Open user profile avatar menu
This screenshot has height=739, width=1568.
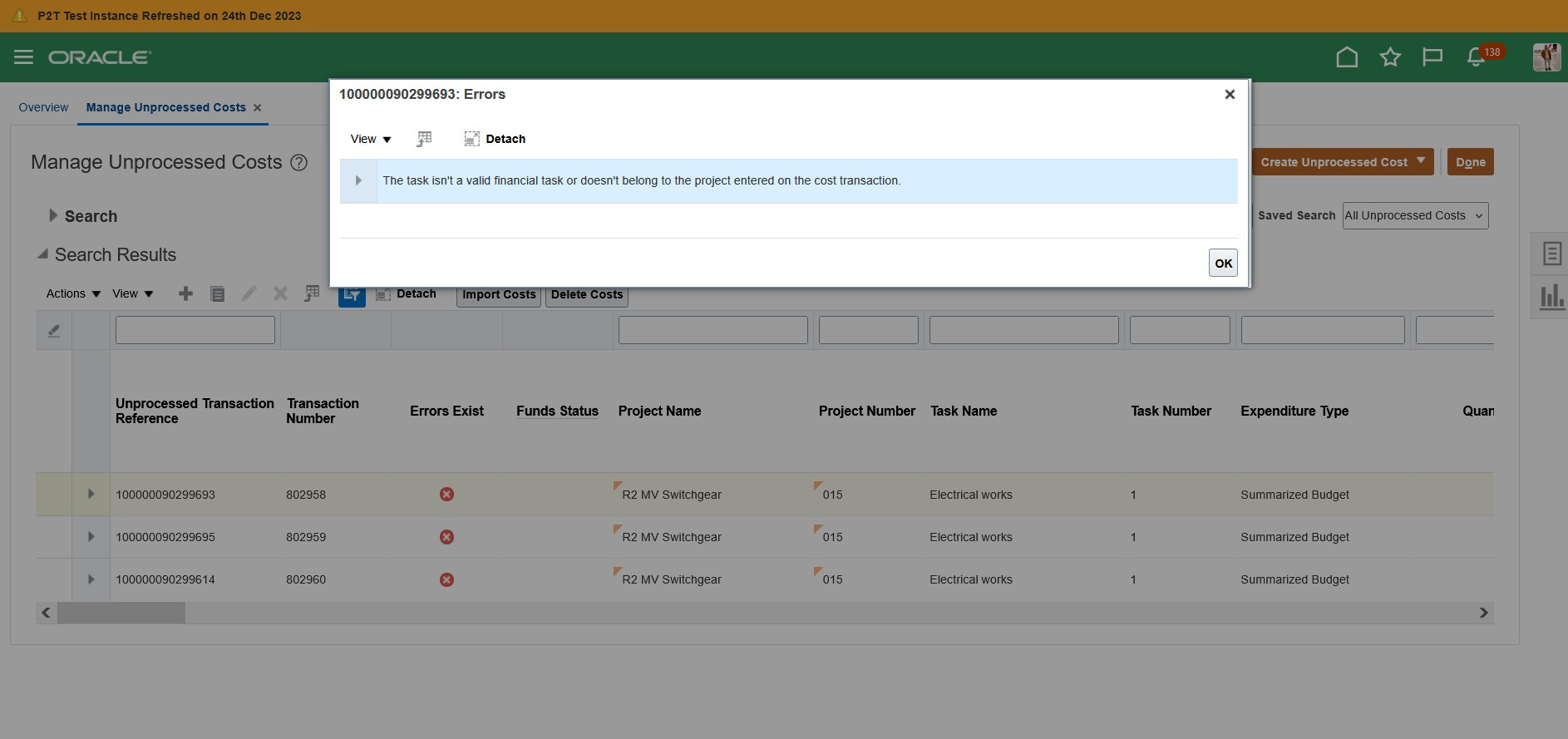[1546, 57]
